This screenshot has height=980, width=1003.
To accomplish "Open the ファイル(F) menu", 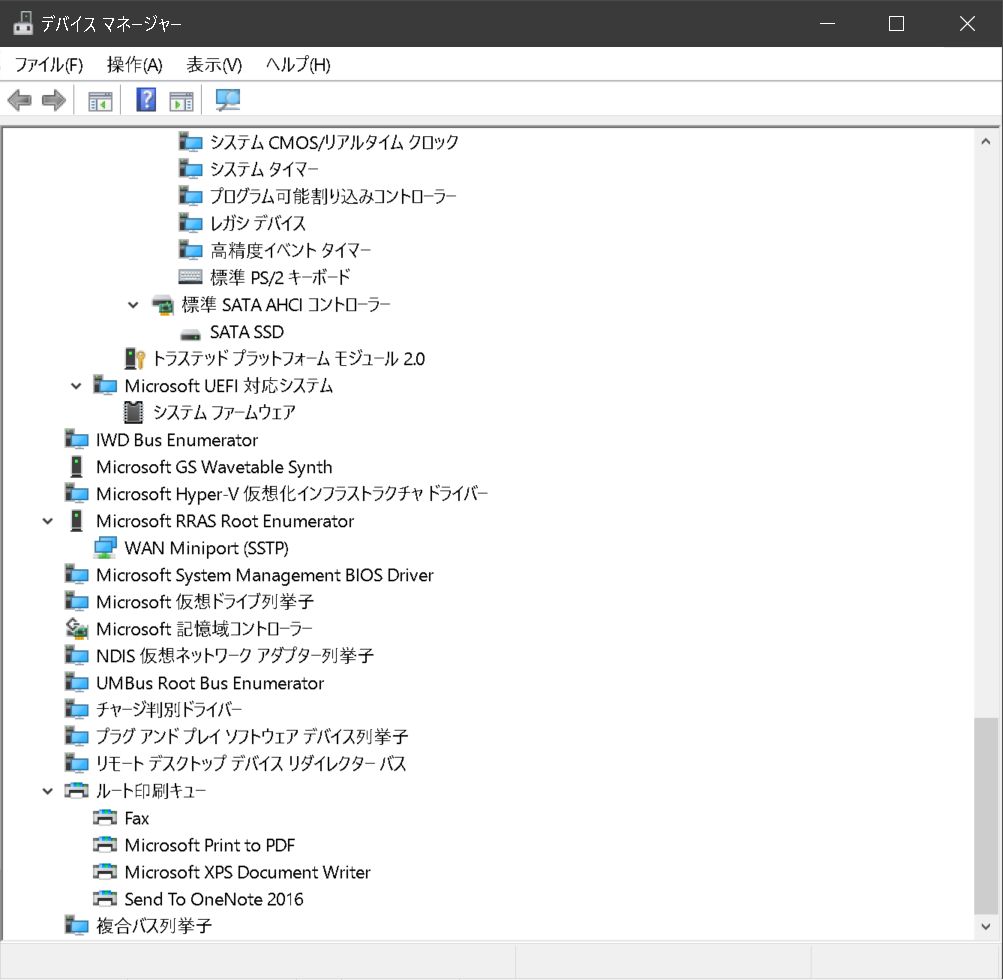I will pos(48,65).
